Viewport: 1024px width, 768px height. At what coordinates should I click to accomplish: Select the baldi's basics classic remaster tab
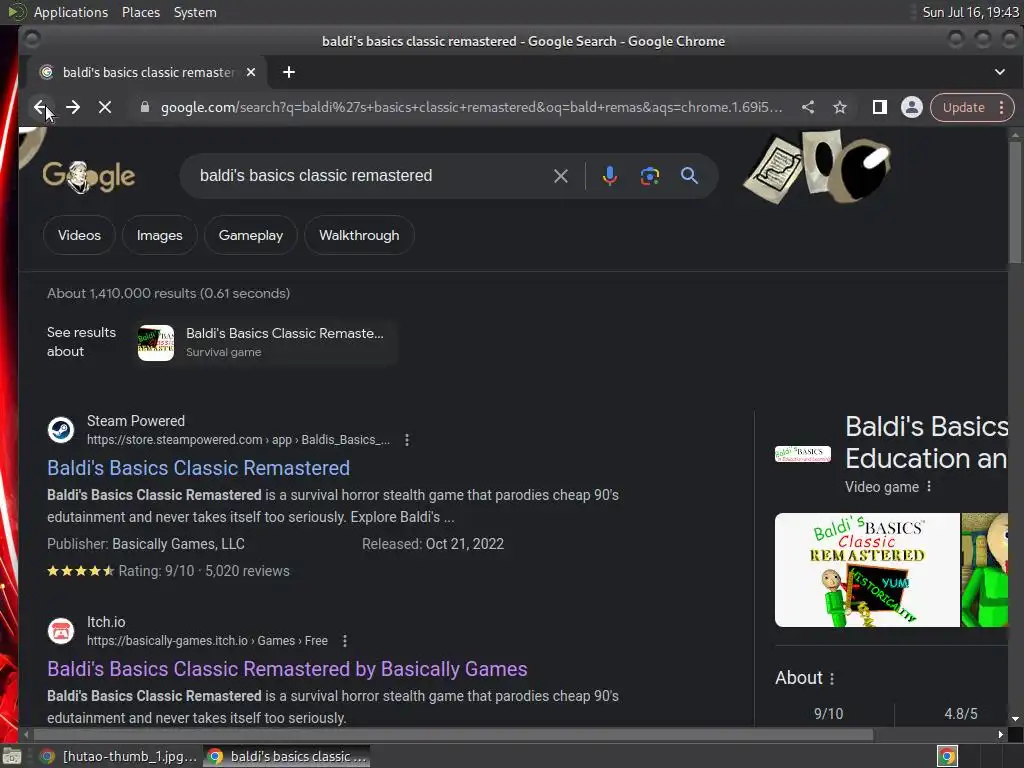click(147, 72)
